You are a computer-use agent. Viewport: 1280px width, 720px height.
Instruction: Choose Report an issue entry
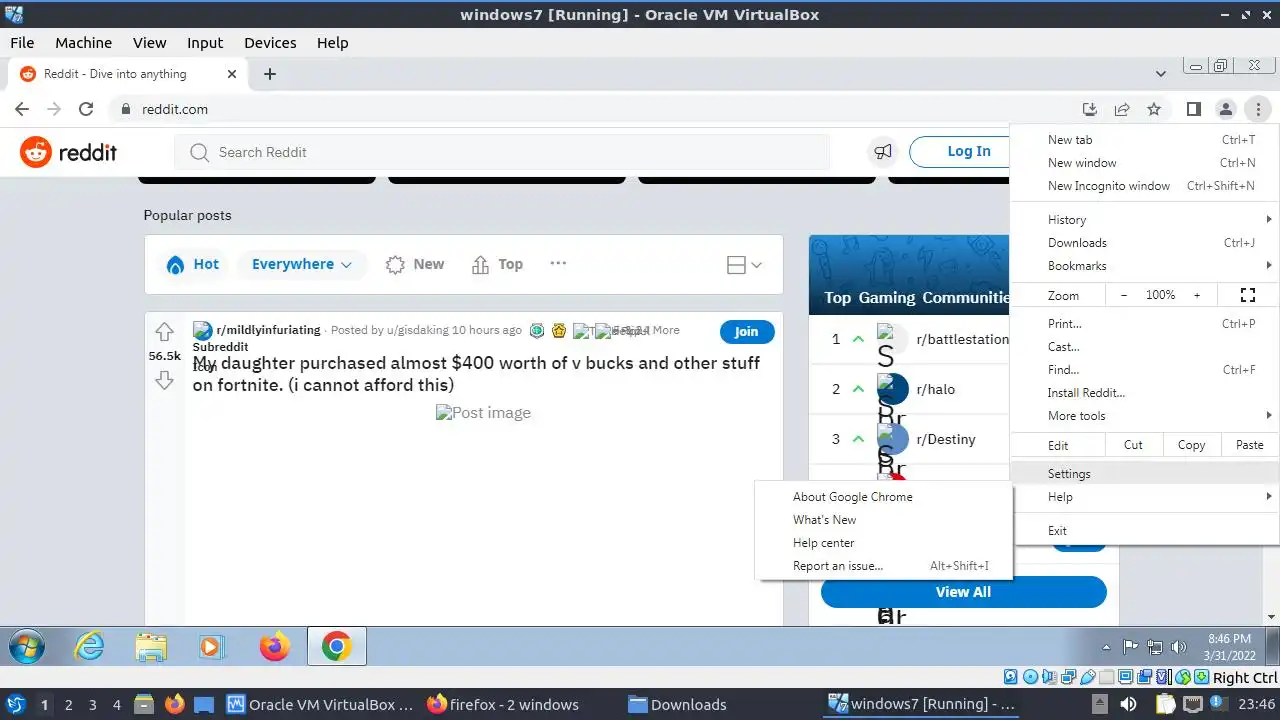(884, 566)
